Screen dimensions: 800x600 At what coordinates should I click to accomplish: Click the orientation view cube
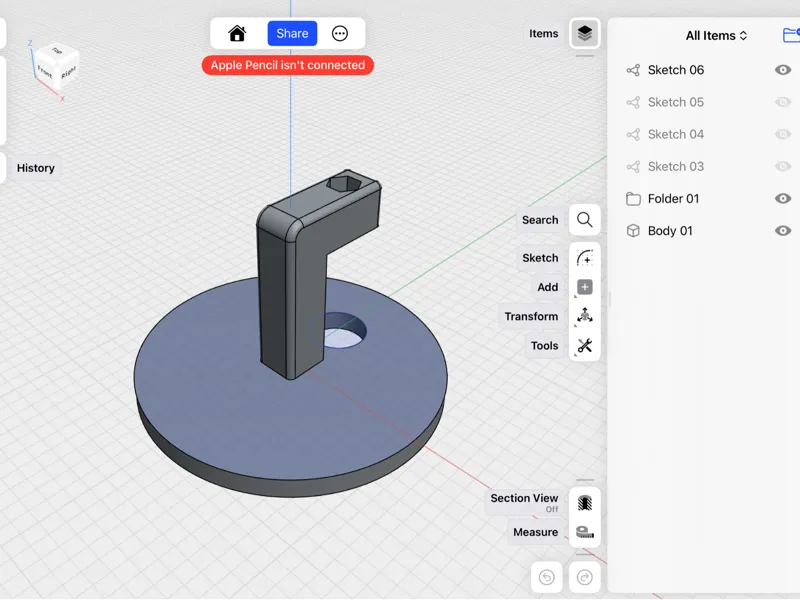(x=56, y=65)
